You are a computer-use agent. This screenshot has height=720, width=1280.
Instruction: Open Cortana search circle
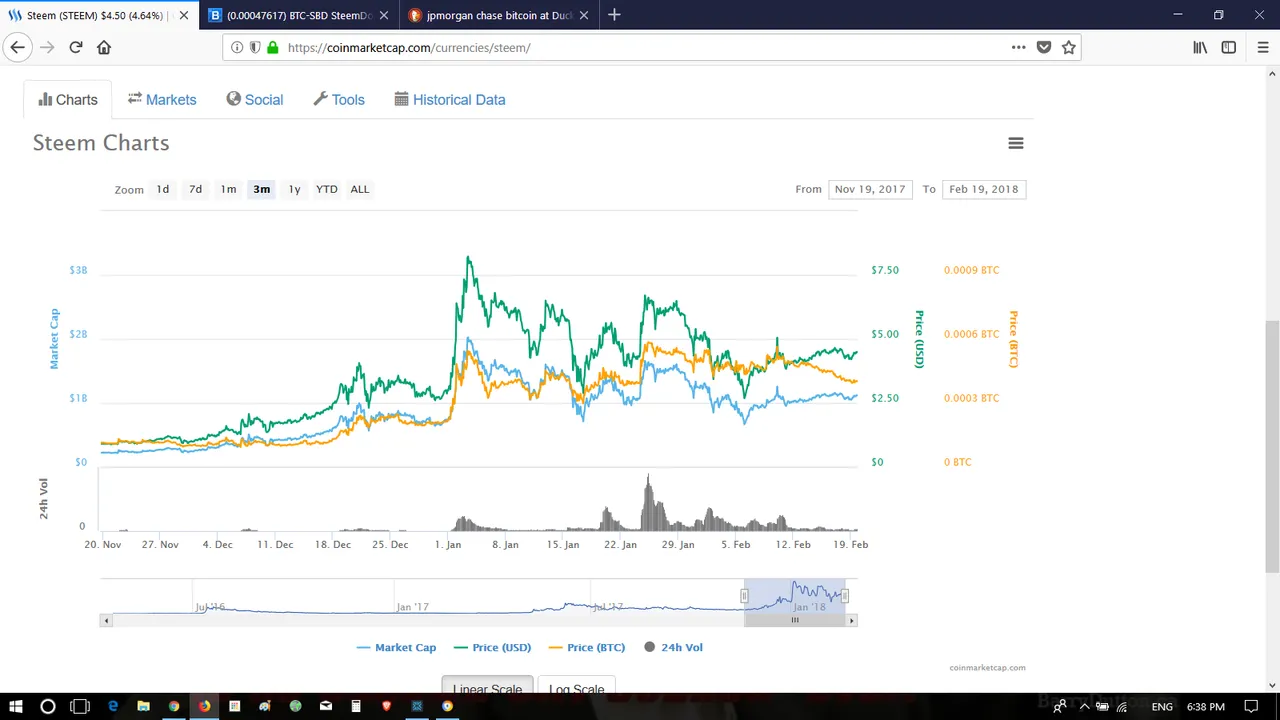47,706
